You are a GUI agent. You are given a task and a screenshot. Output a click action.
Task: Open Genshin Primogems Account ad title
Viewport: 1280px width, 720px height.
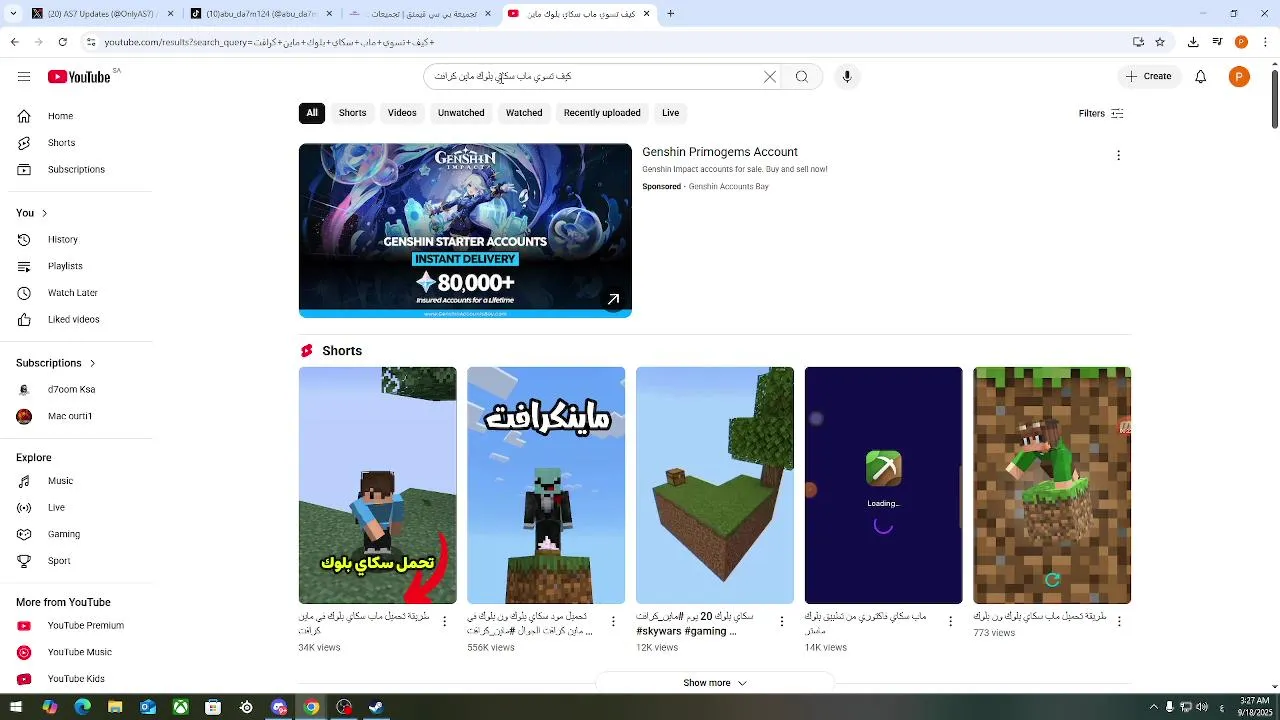coord(720,152)
